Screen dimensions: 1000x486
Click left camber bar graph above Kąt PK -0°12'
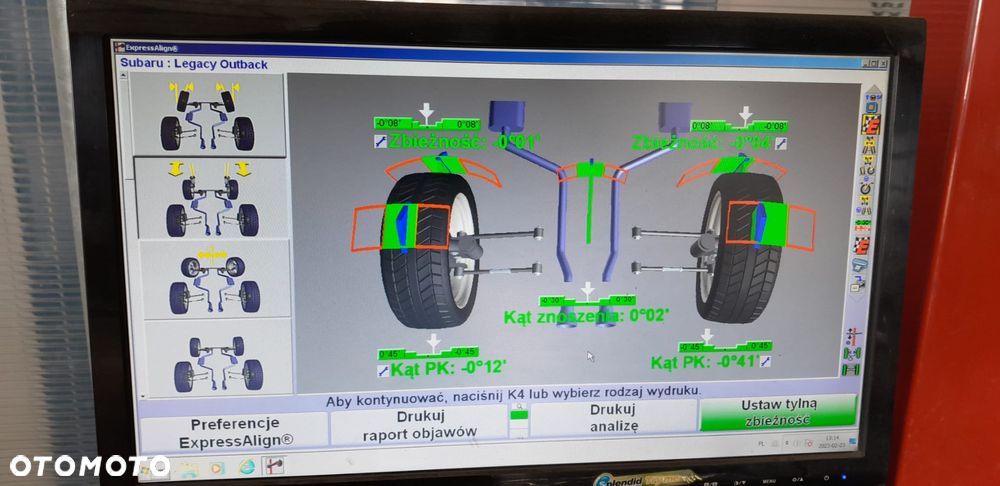(428, 352)
